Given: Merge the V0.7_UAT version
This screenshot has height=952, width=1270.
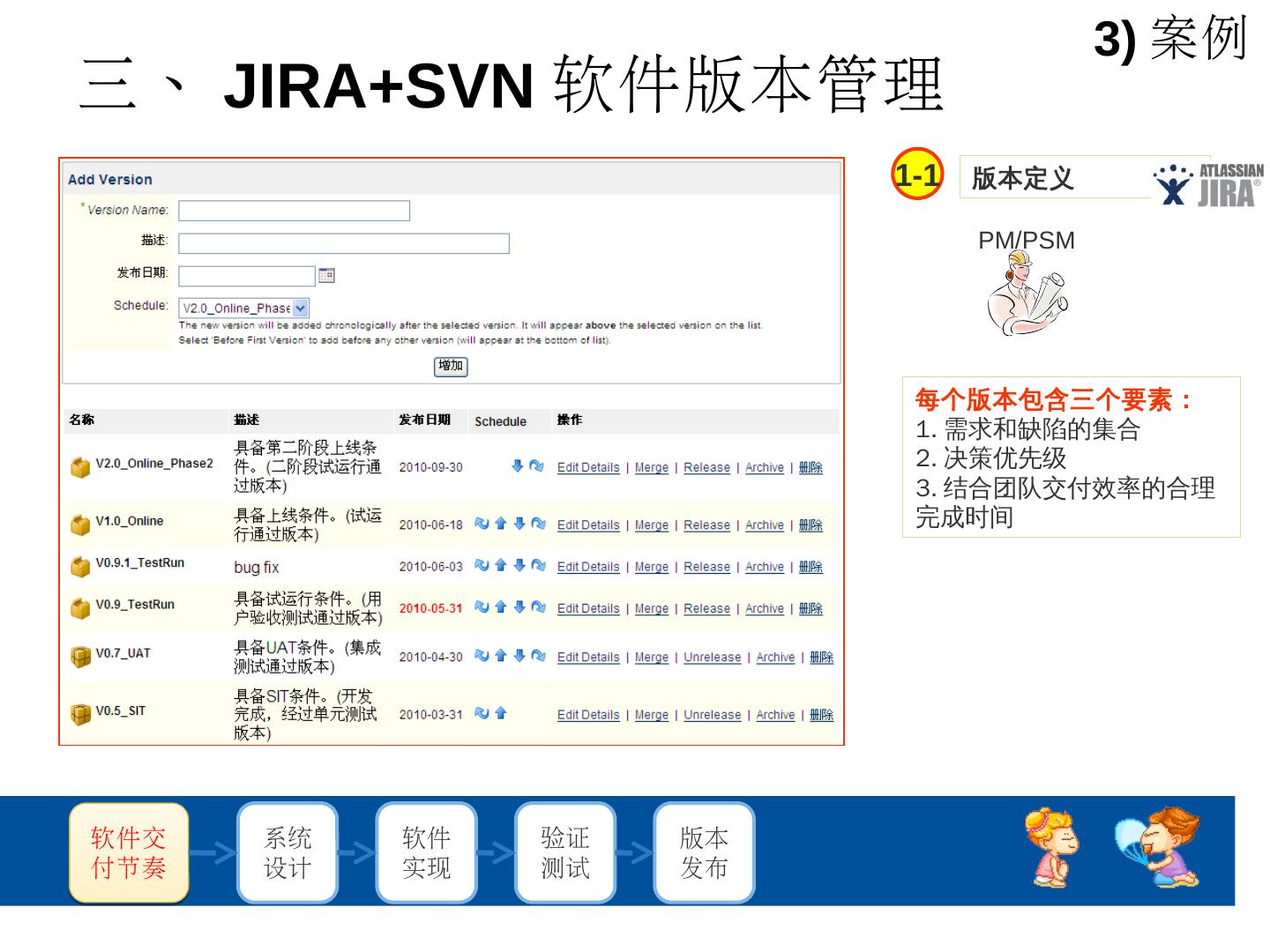Looking at the screenshot, I should tap(652, 657).
